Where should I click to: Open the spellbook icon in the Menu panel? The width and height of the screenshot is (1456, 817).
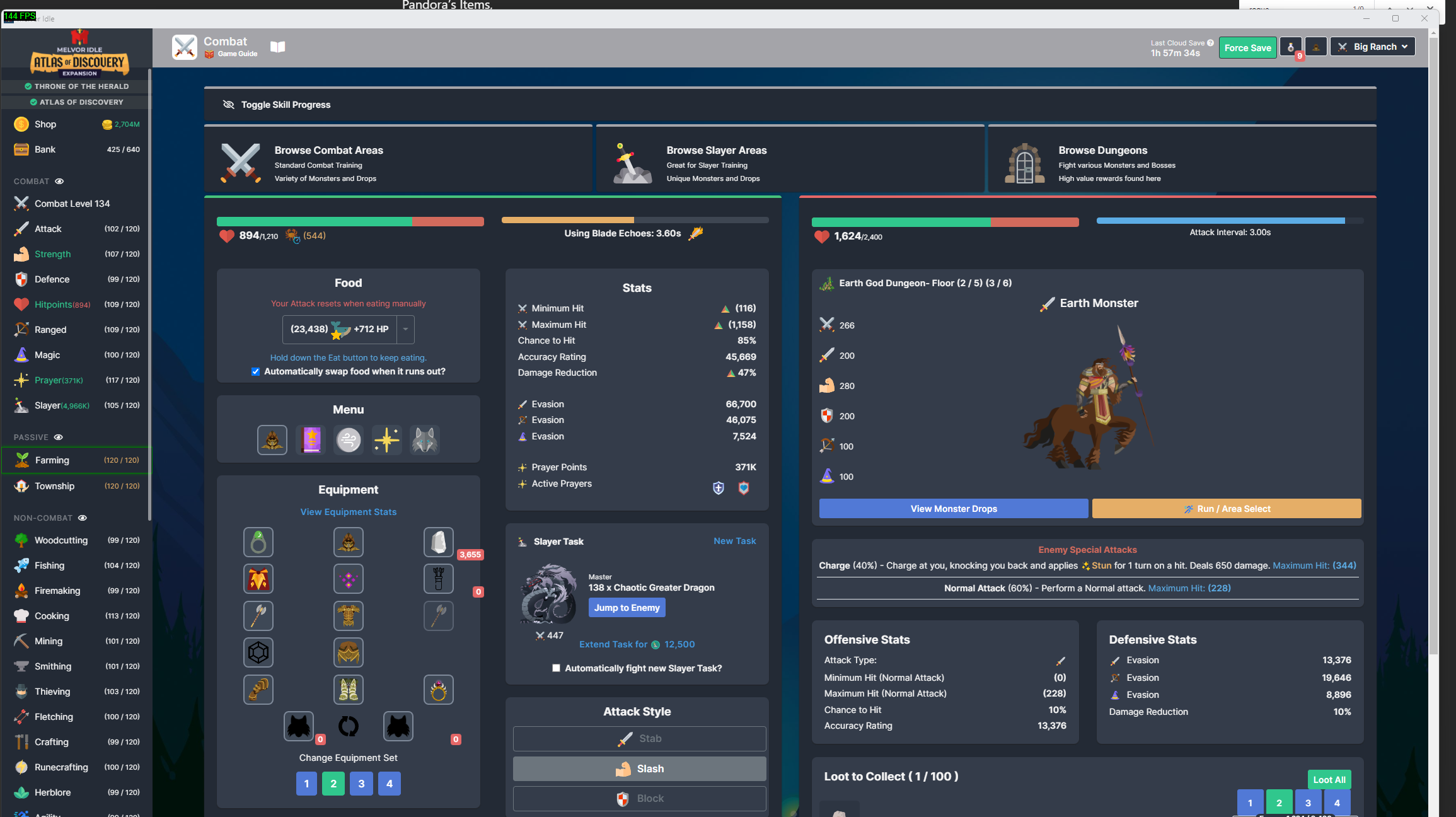pos(310,439)
